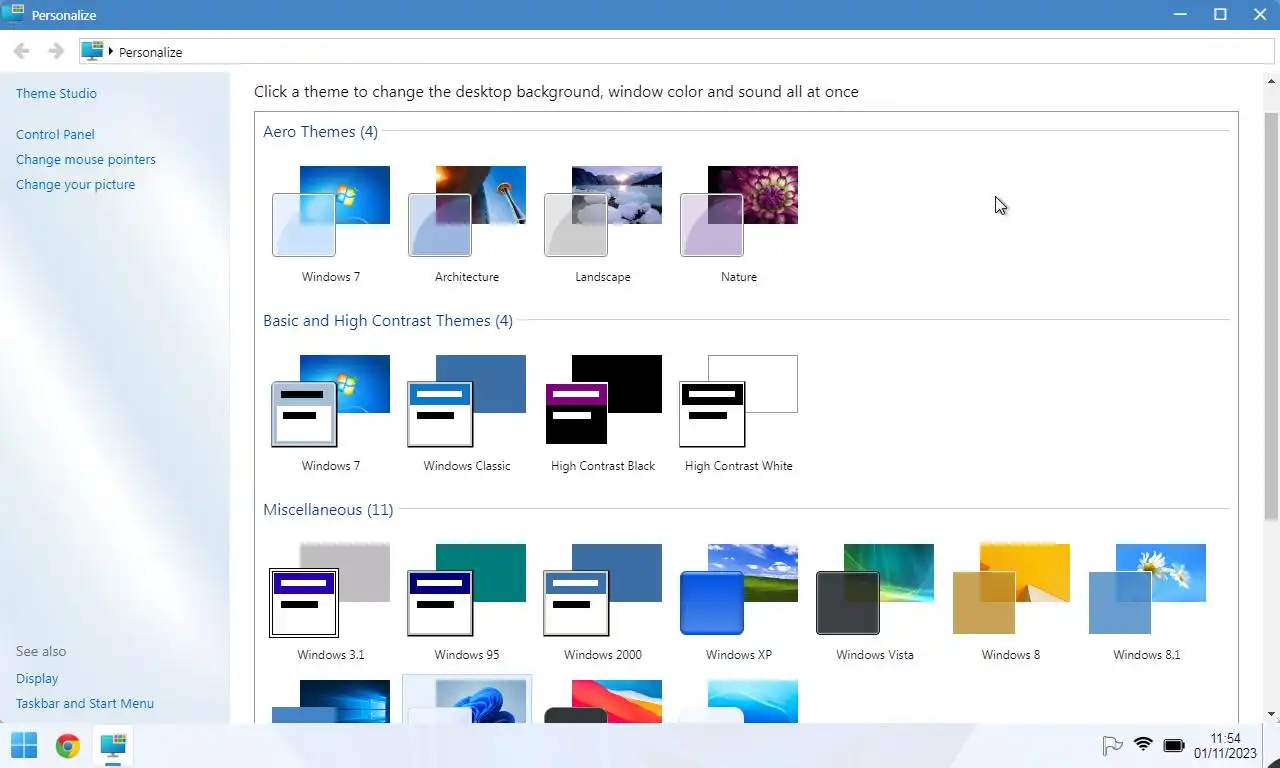Choose the Windows 2000 theme
The image size is (1280, 768).
pos(603,602)
